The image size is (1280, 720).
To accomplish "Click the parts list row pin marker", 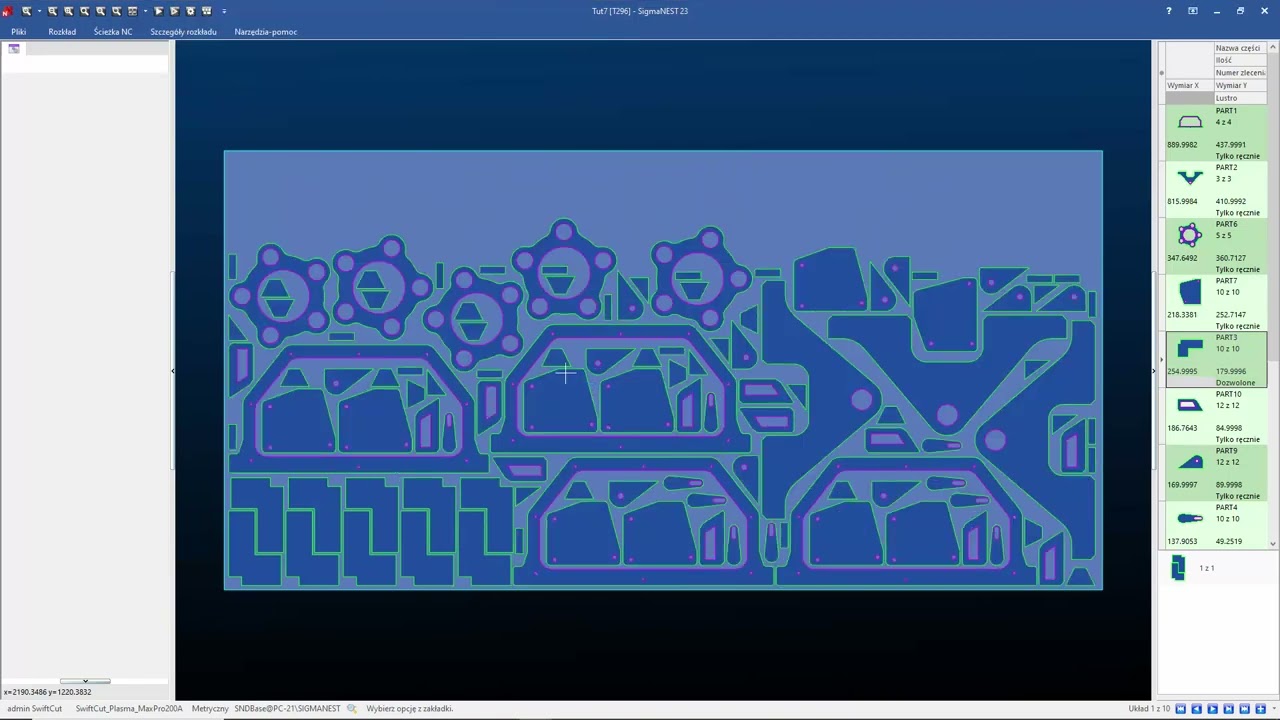I will point(1161,73).
